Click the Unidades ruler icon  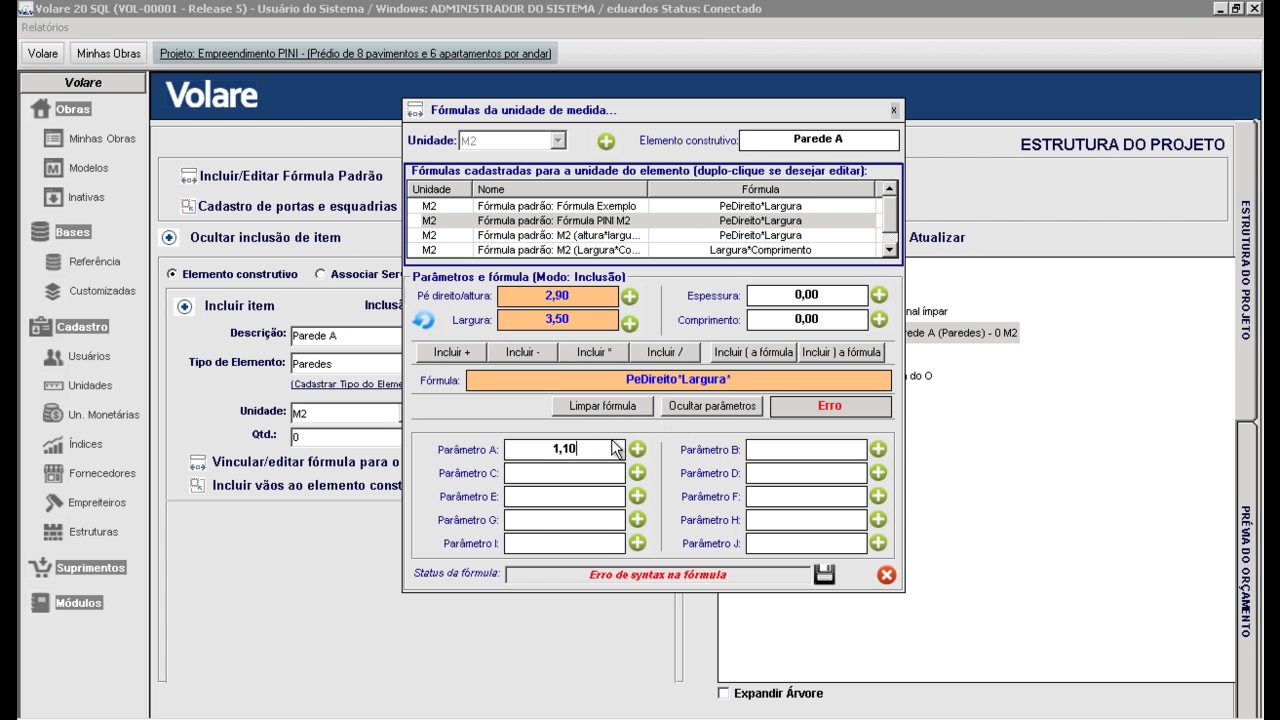point(53,385)
